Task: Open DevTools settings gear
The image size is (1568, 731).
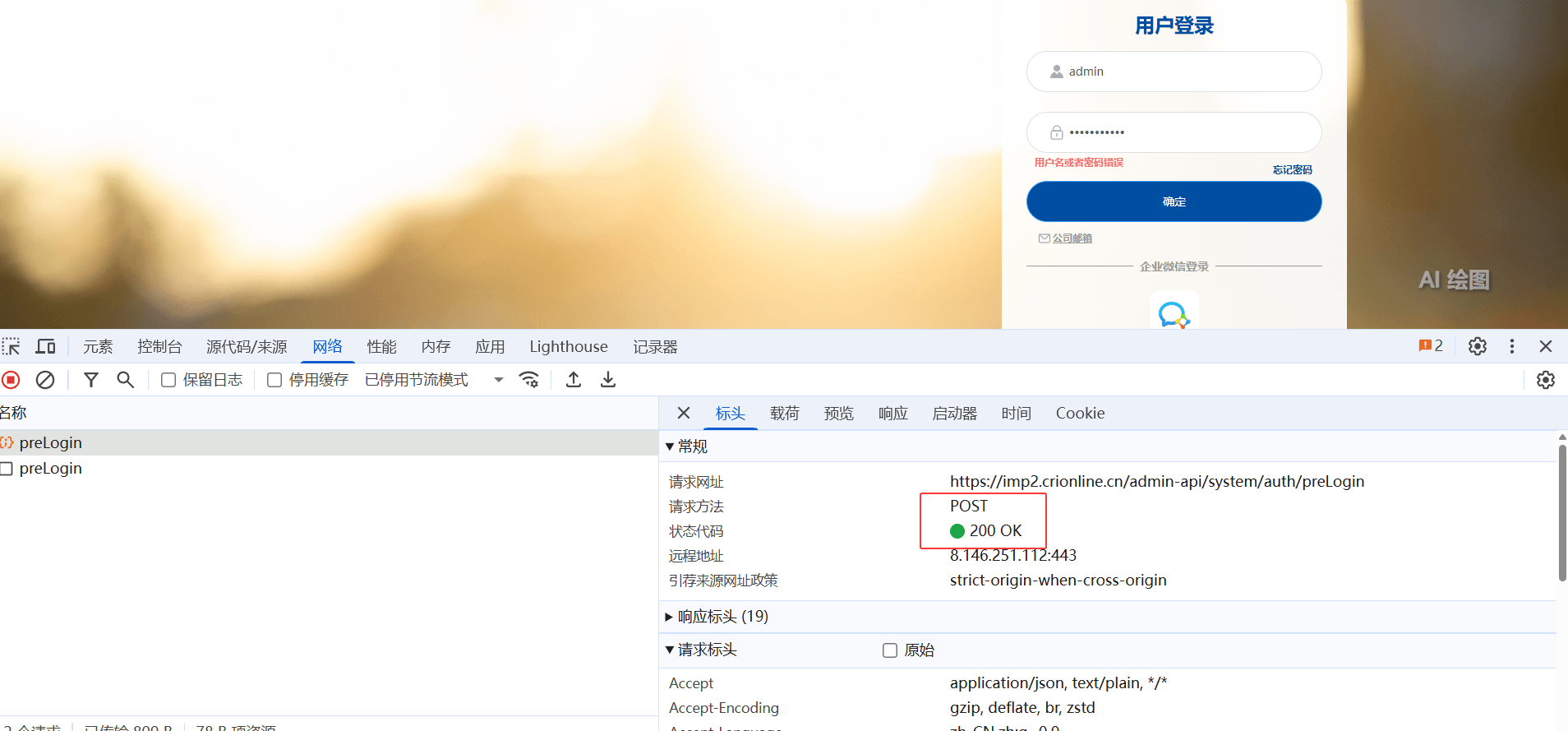Action: pos(1478,346)
